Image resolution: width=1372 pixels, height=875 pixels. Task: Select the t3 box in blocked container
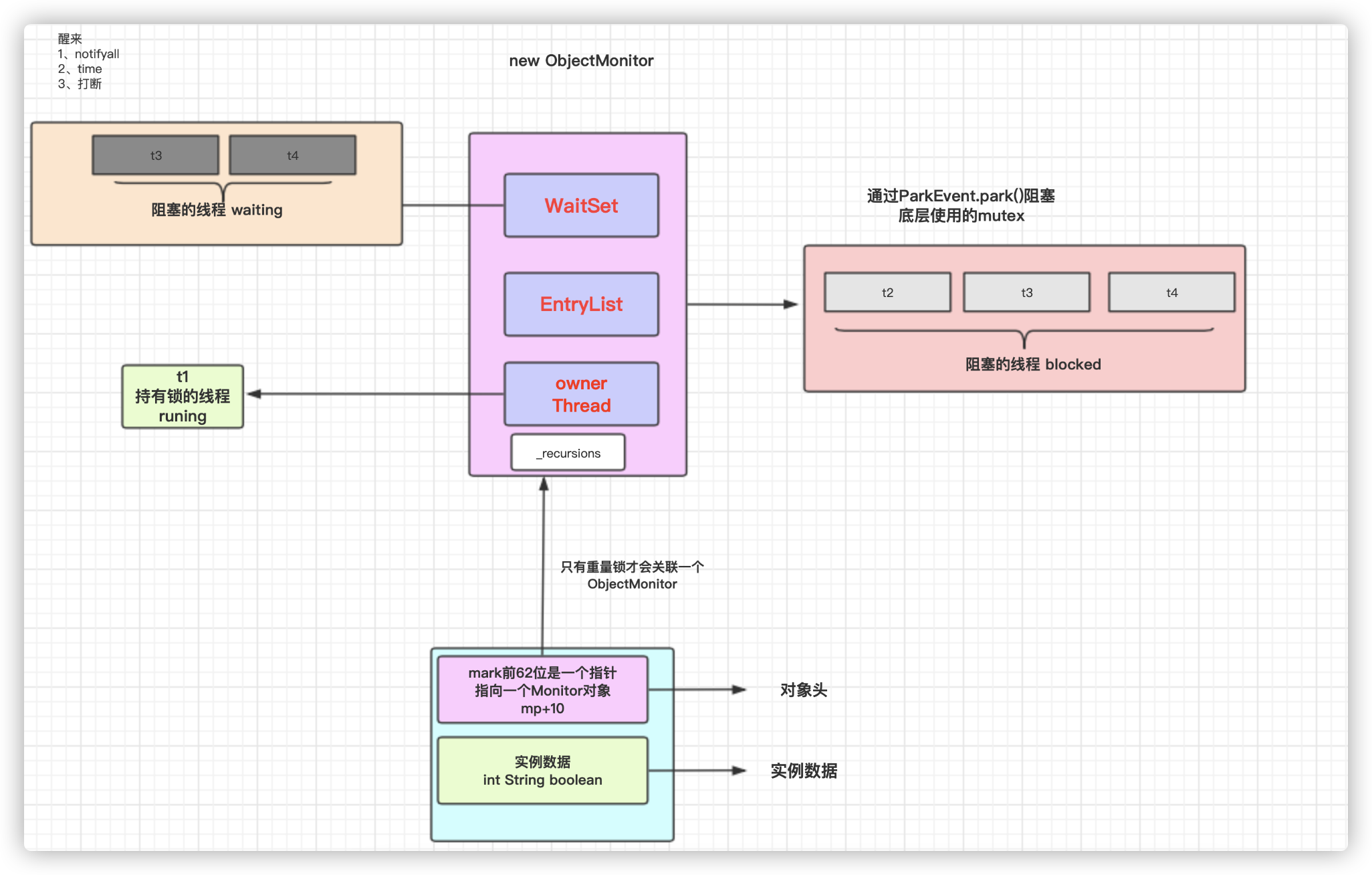click(x=1026, y=292)
